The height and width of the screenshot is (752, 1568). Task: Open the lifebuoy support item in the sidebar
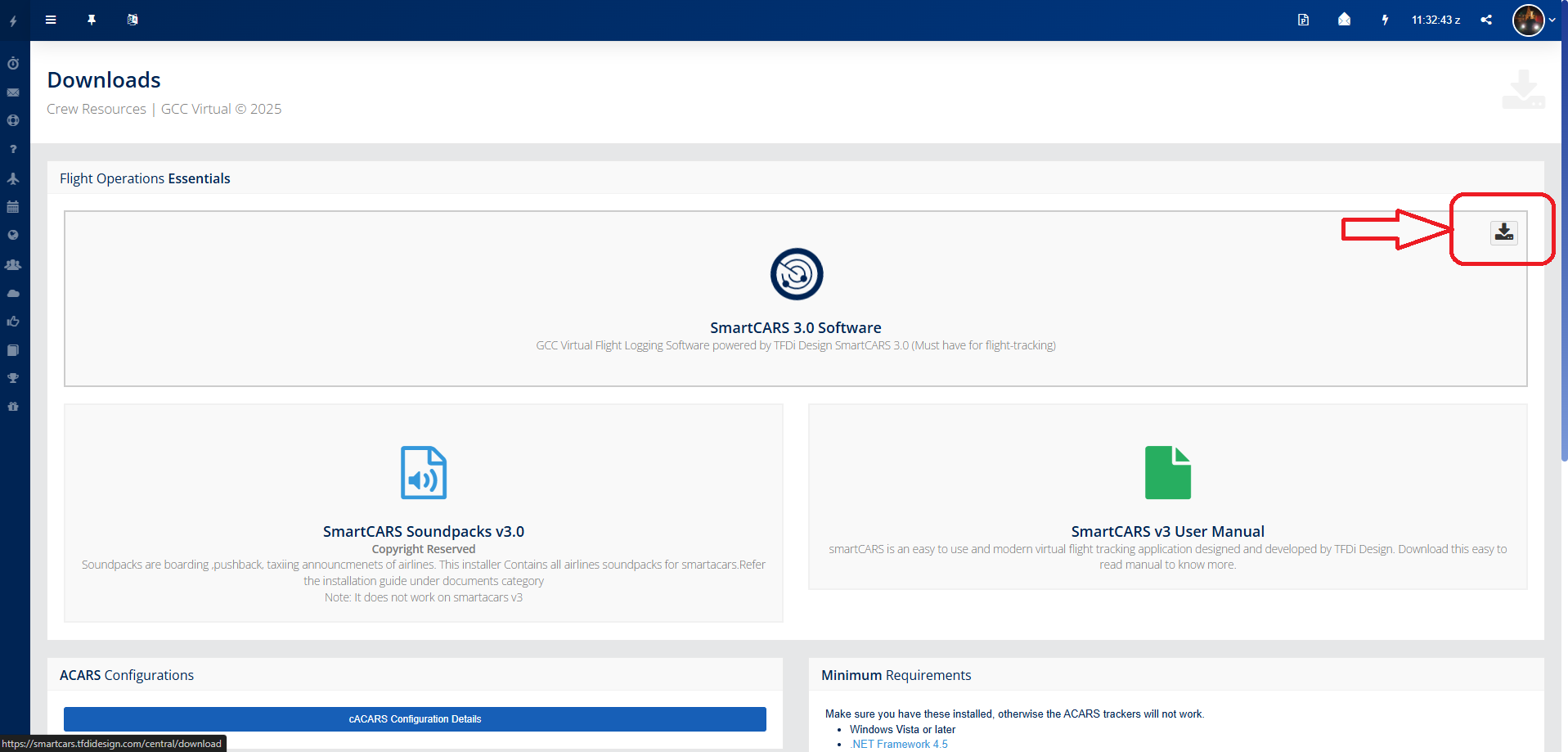coord(13,120)
